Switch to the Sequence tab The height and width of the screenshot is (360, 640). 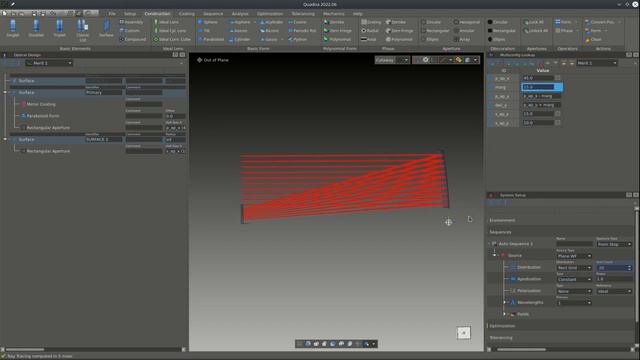pyautogui.click(x=213, y=13)
